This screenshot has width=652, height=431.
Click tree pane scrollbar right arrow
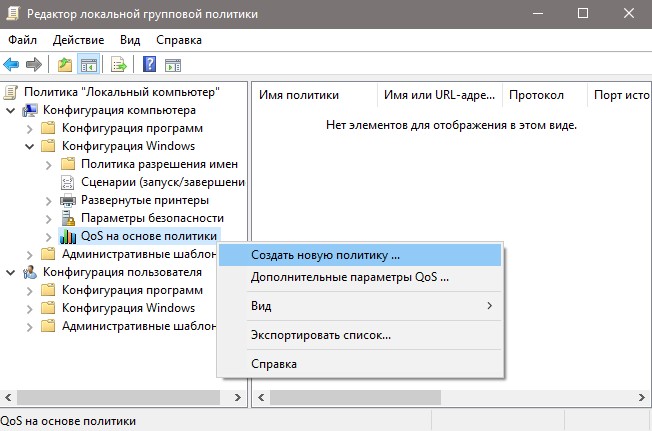coord(237,397)
